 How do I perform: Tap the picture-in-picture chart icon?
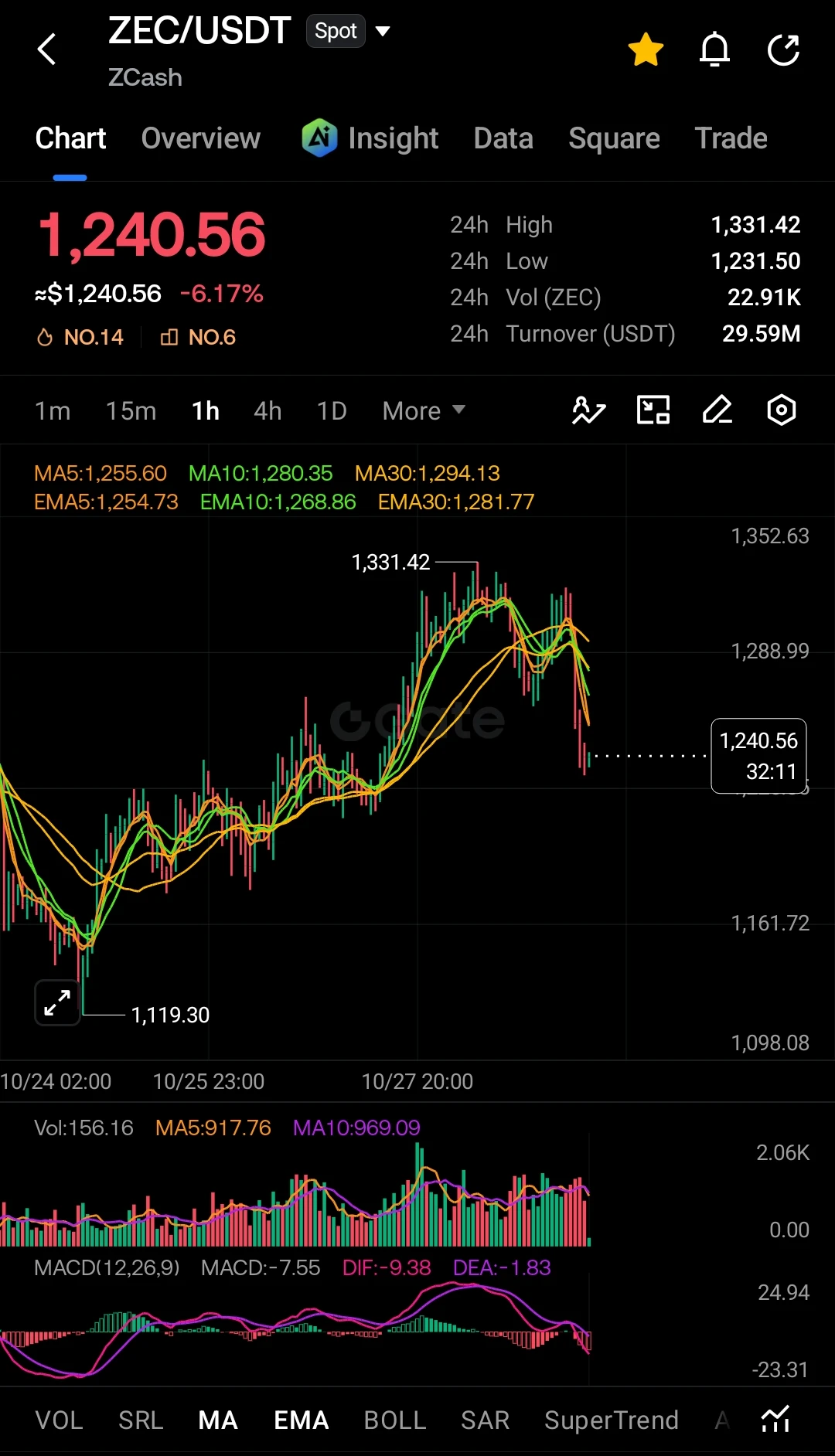(x=653, y=410)
